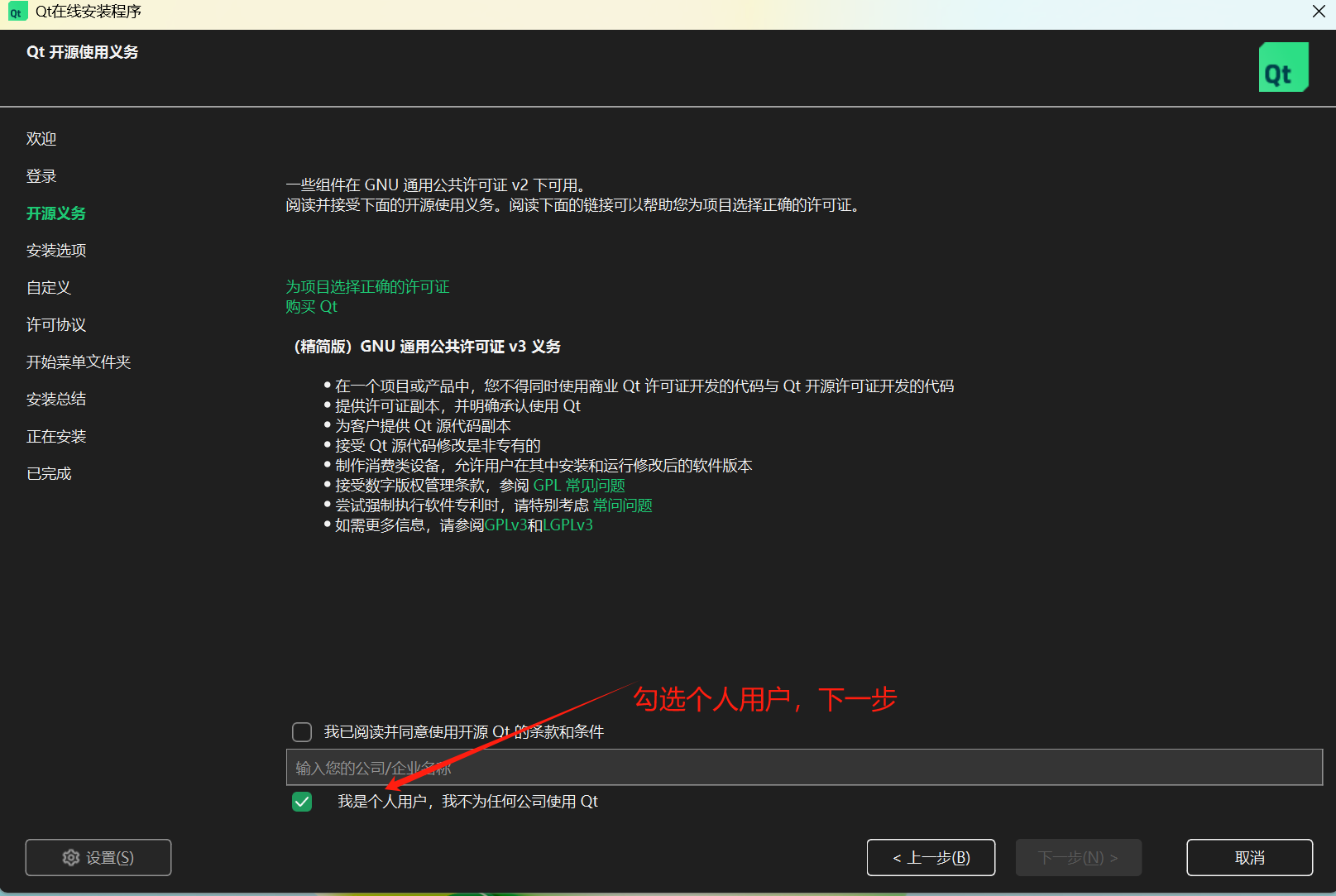Screen dimensions: 1336x896
Task: Select the 许可协议 step in the sidebar
Action: (x=56, y=325)
